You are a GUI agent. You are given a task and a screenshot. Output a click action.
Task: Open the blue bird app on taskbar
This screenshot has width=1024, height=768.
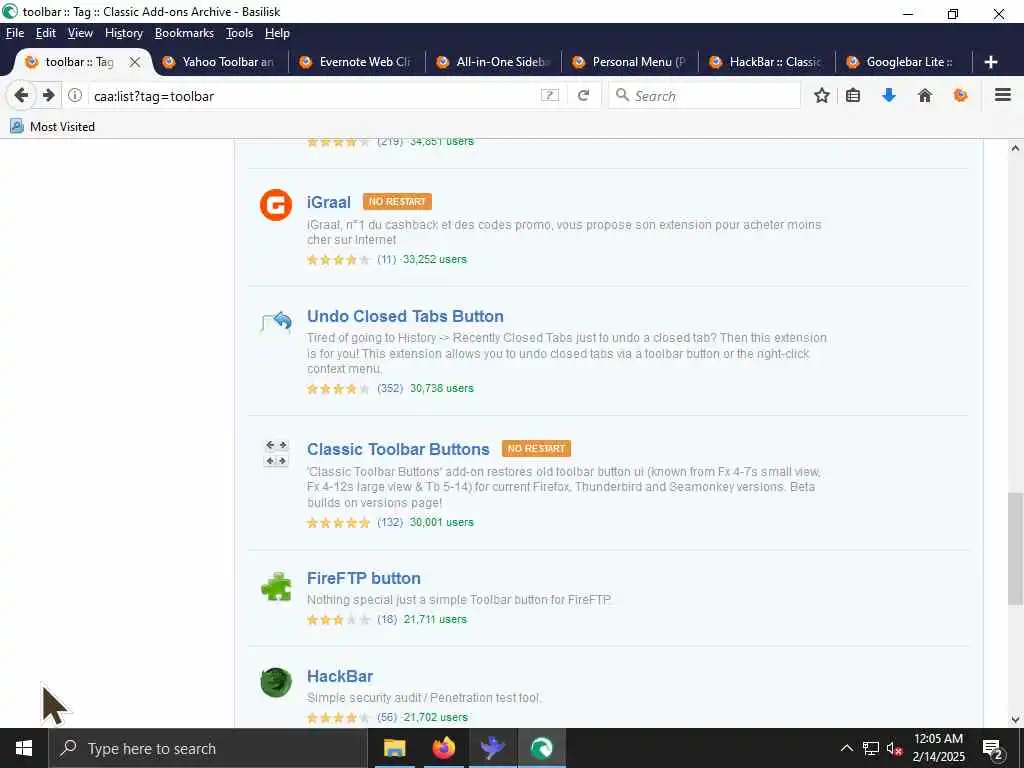click(x=492, y=748)
